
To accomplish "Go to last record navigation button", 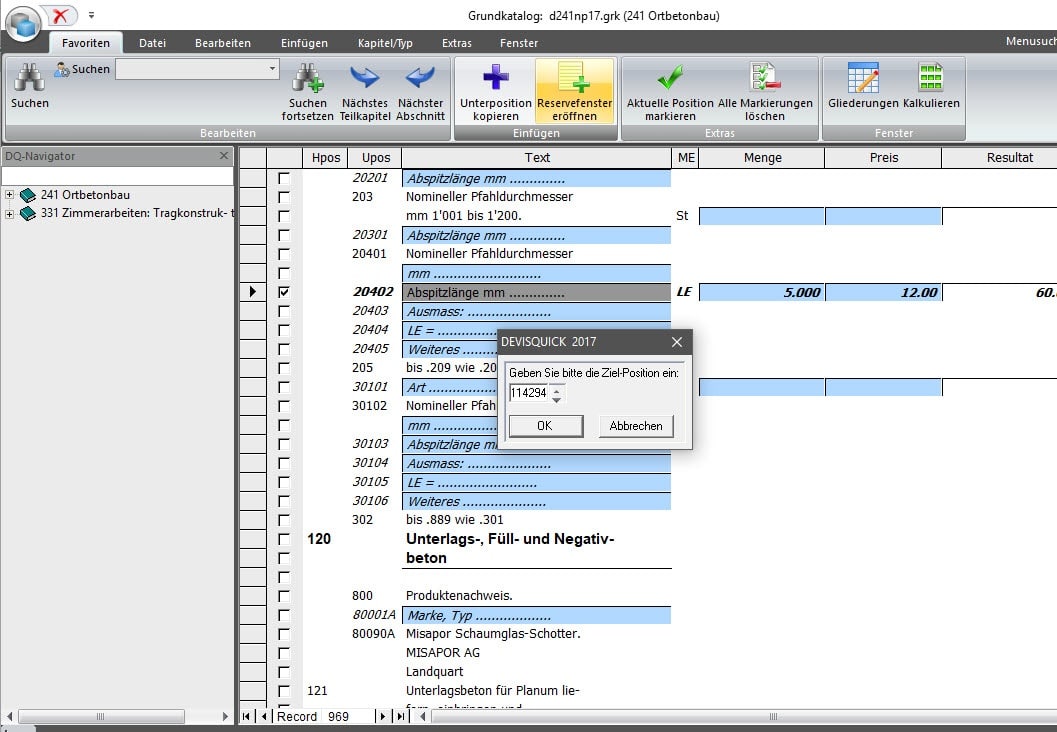I will 401,716.
